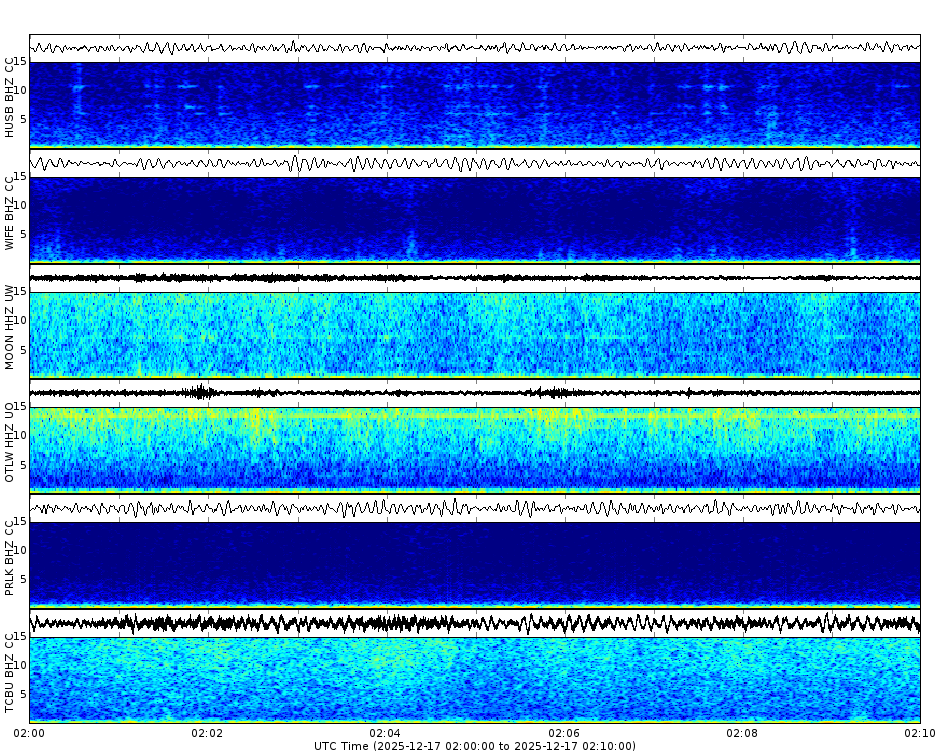Select the WIFE BHZ CC station label

(x=10, y=210)
